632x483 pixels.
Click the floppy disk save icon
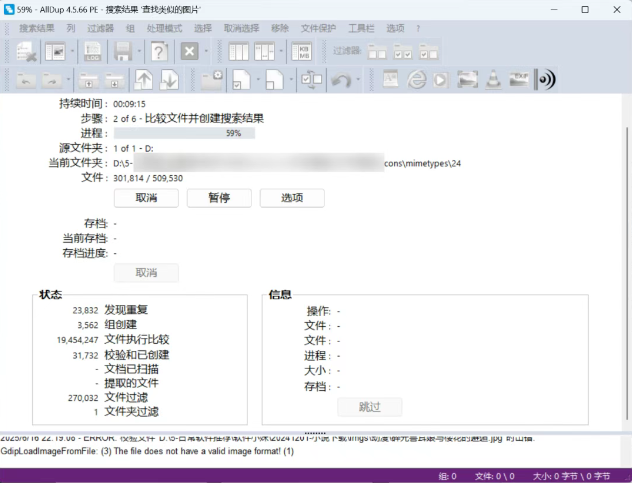click(124, 51)
